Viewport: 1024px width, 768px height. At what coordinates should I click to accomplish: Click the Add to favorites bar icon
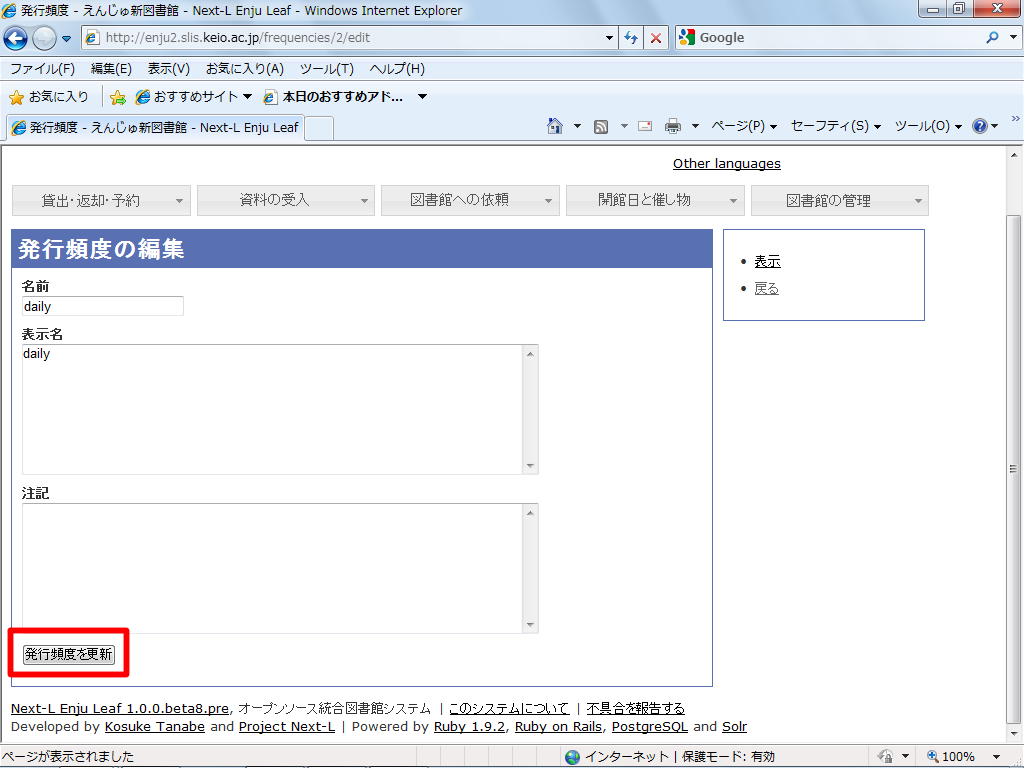(118, 97)
